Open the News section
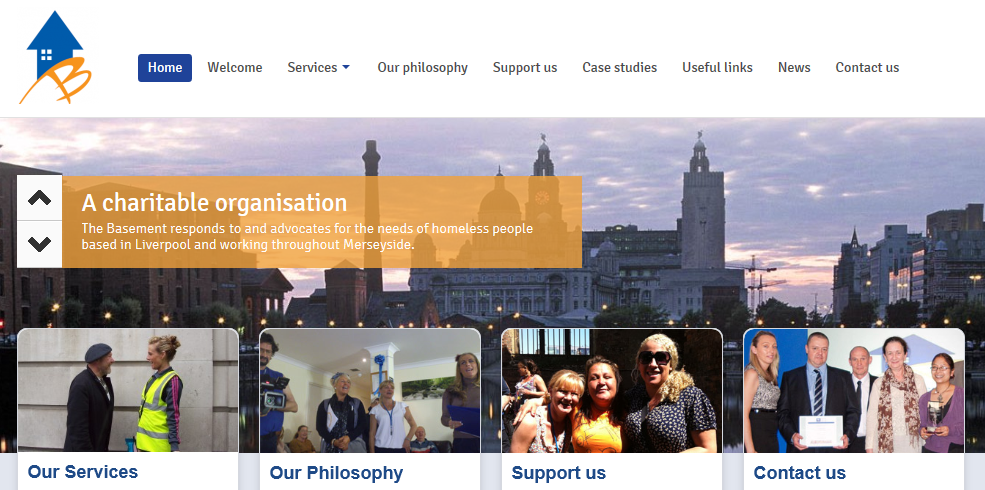Viewport: 985px width, 490px height. click(794, 68)
